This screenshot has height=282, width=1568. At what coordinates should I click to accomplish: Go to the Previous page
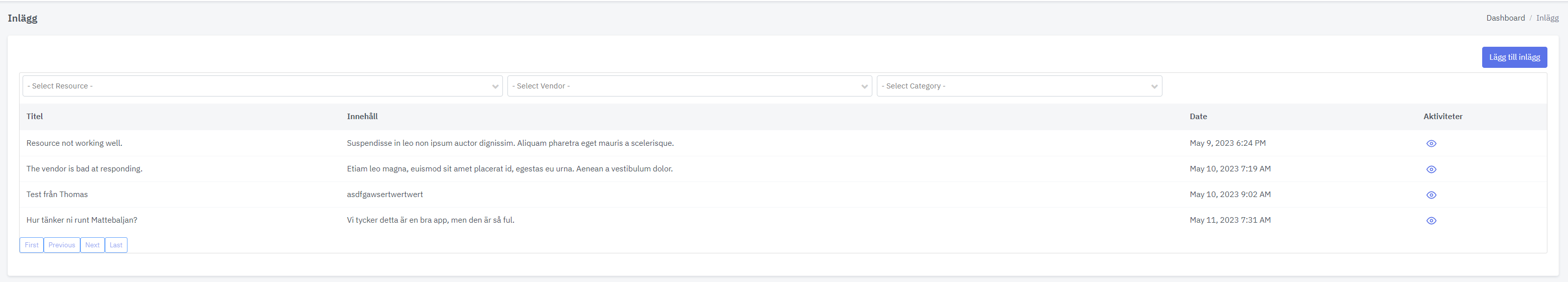[62, 245]
